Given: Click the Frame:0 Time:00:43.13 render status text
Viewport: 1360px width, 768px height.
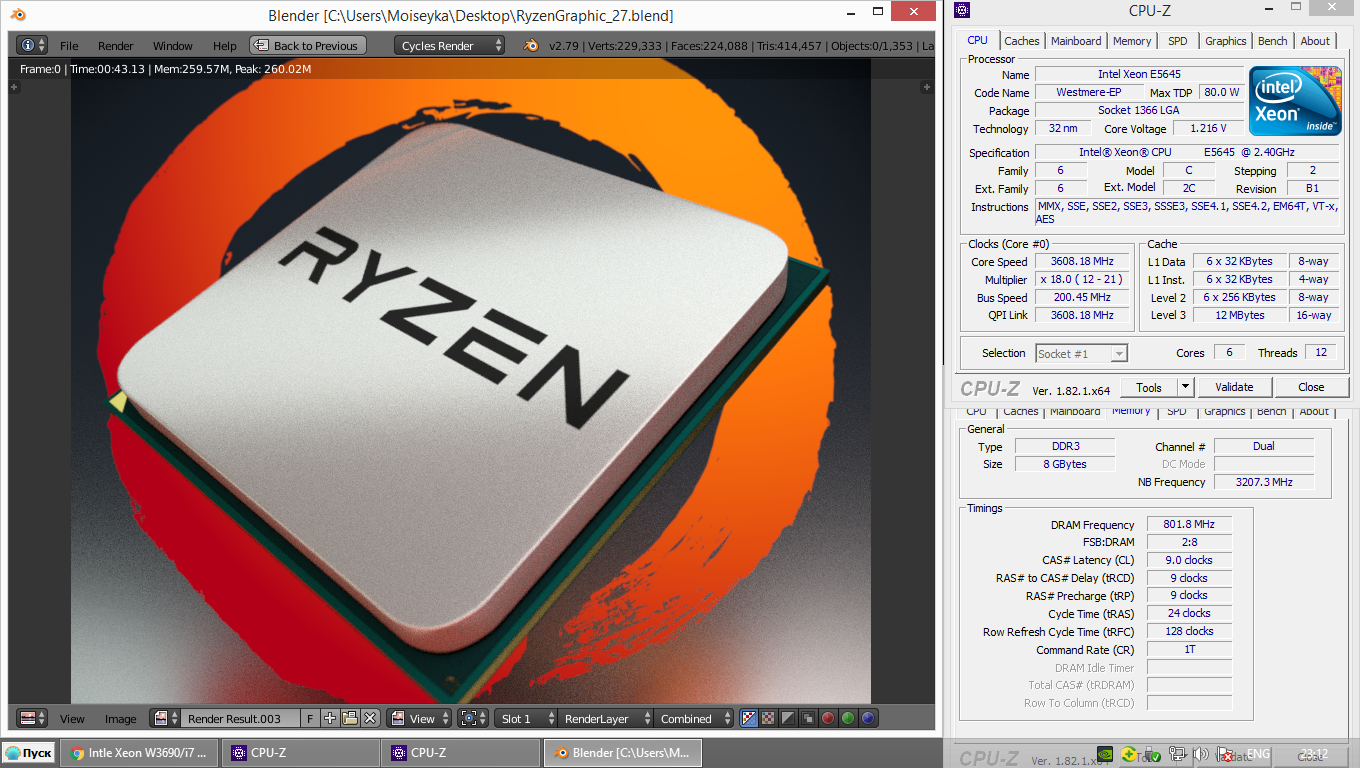Looking at the screenshot, I should [166, 69].
